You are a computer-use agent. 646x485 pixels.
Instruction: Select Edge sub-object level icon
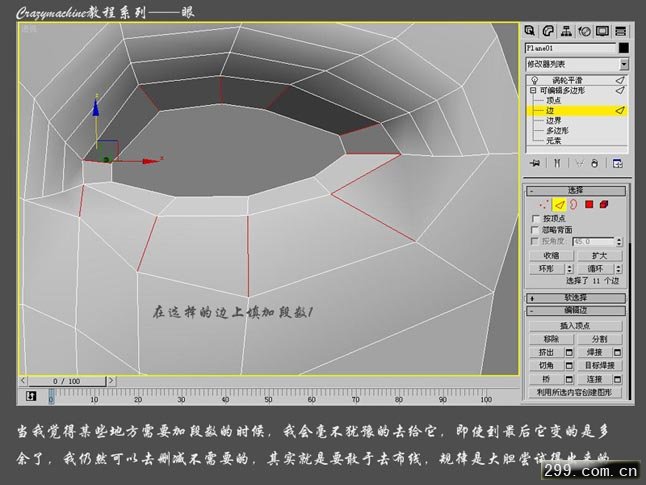point(559,204)
